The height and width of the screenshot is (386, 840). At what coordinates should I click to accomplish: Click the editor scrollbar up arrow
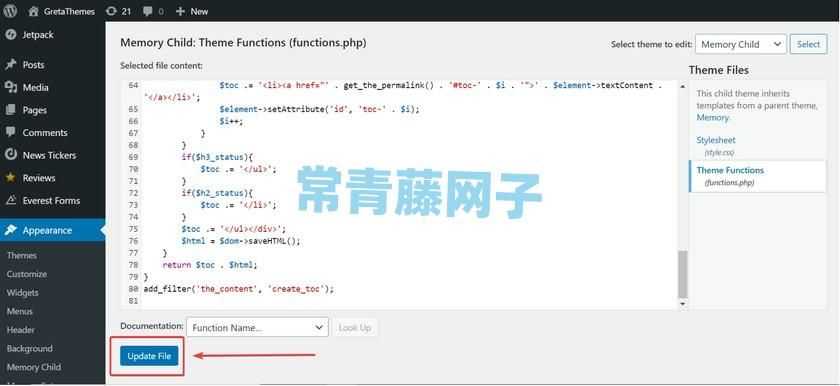[x=682, y=85]
